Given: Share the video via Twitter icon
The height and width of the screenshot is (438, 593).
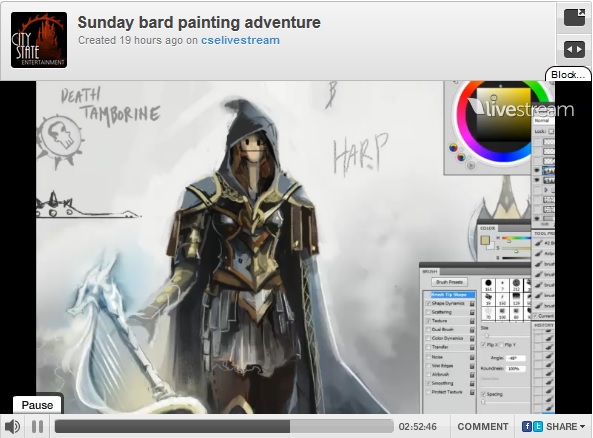Looking at the screenshot, I should coord(538,427).
